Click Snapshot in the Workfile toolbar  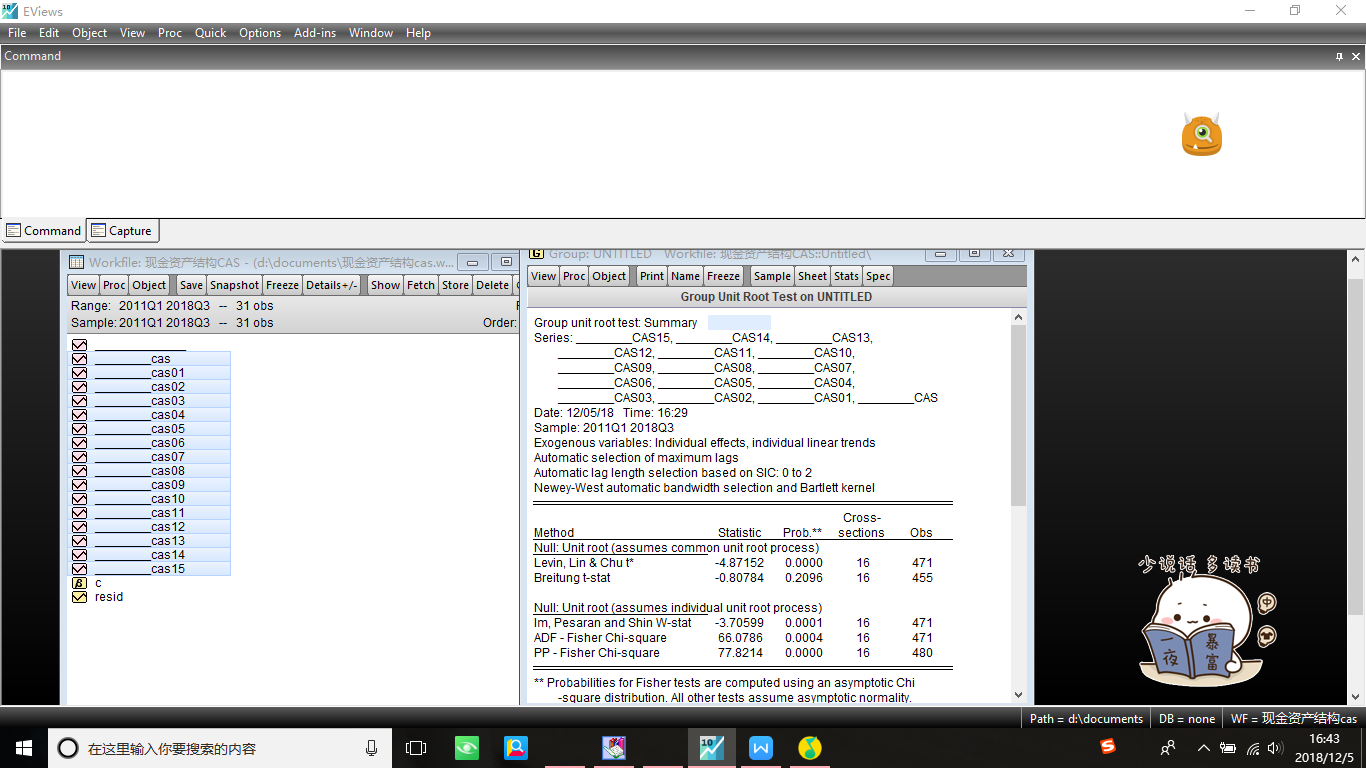[x=234, y=285]
